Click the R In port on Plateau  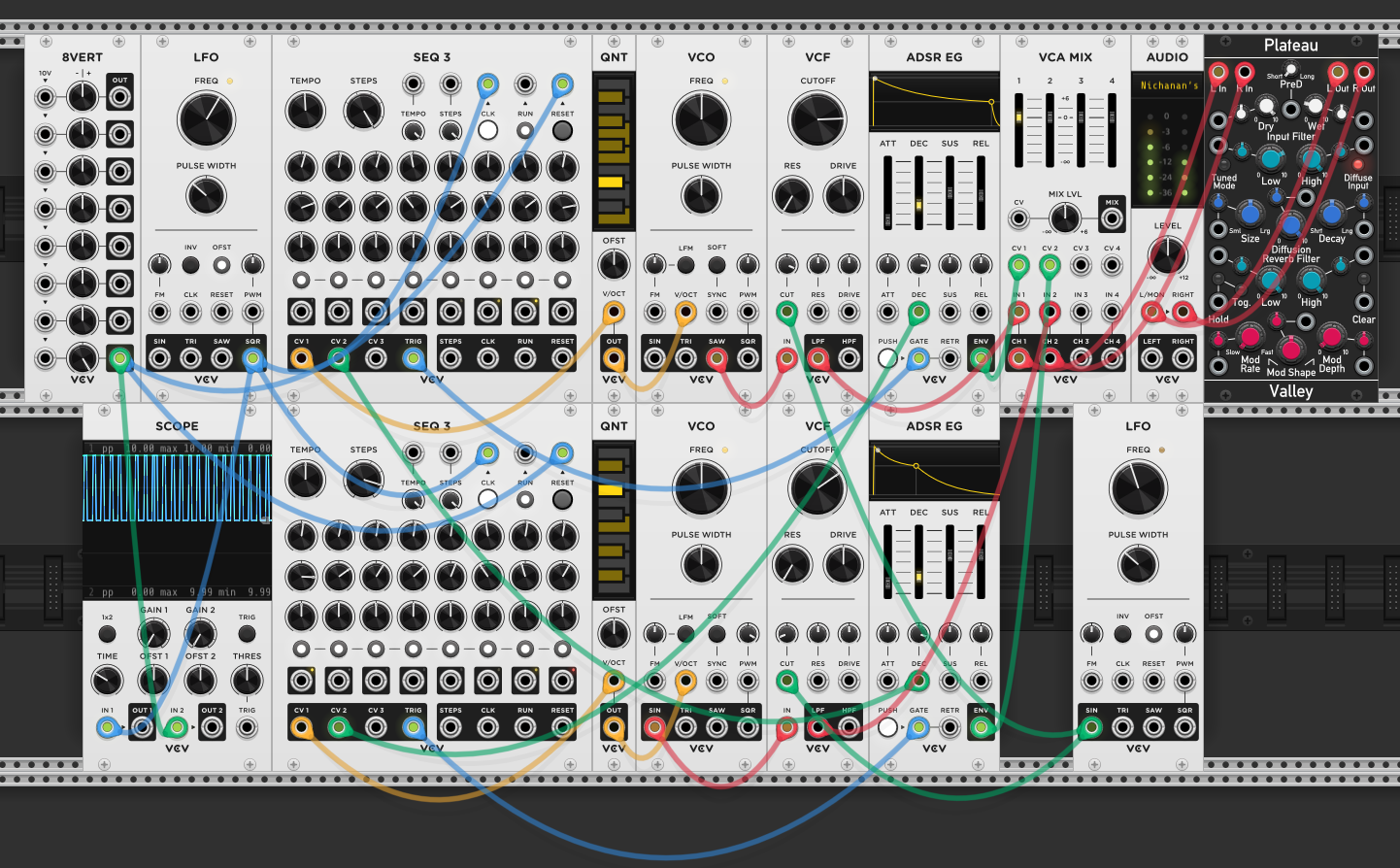tap(1244, 72)
